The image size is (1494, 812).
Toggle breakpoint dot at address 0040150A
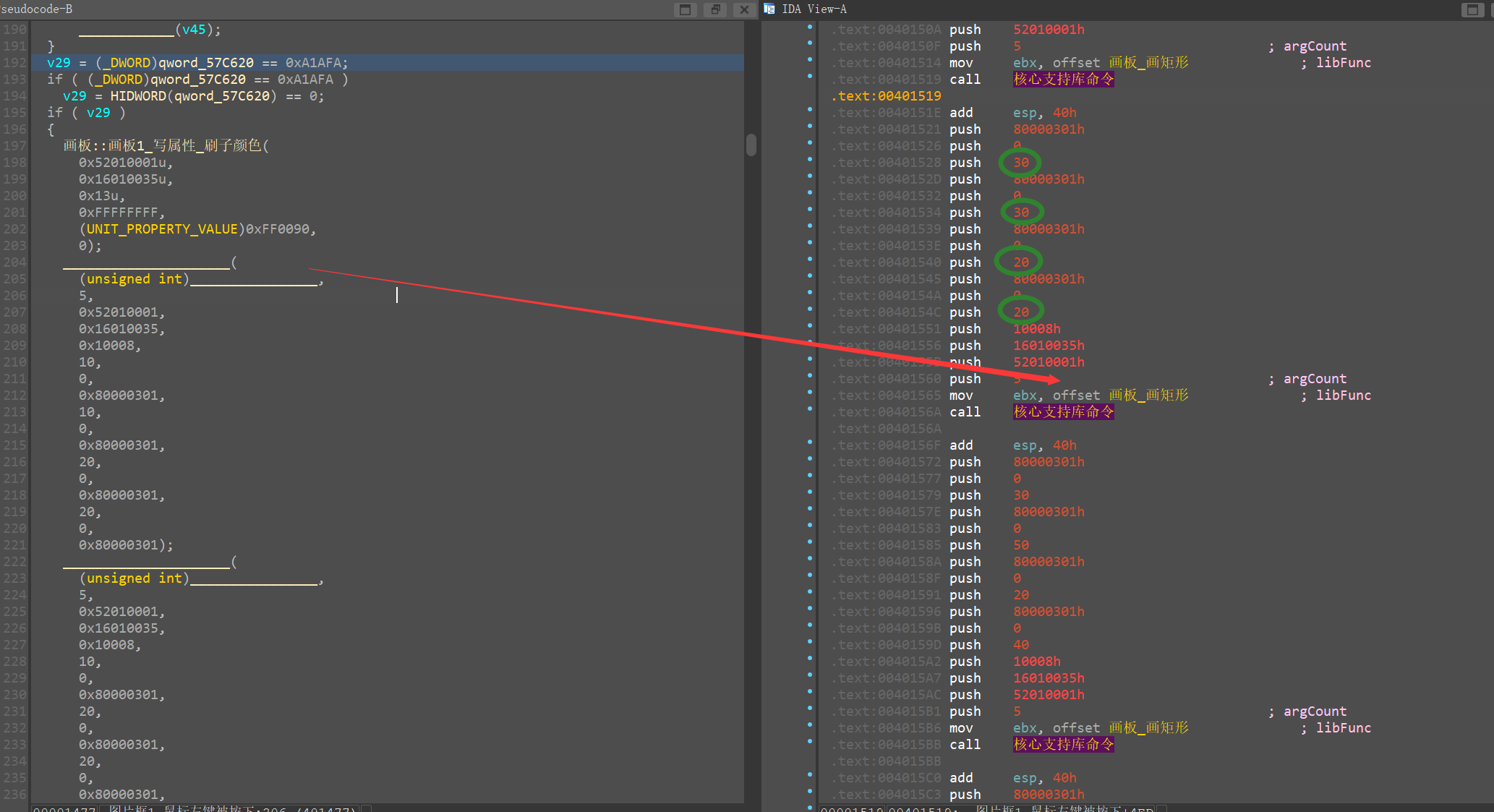coord(809,27)
